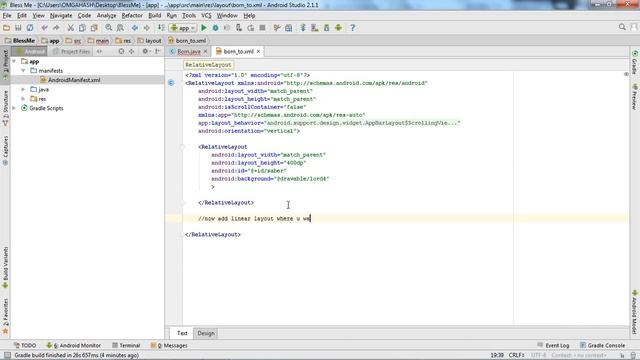Open the Android Device Monitor icon

click(x=338, y=28)
